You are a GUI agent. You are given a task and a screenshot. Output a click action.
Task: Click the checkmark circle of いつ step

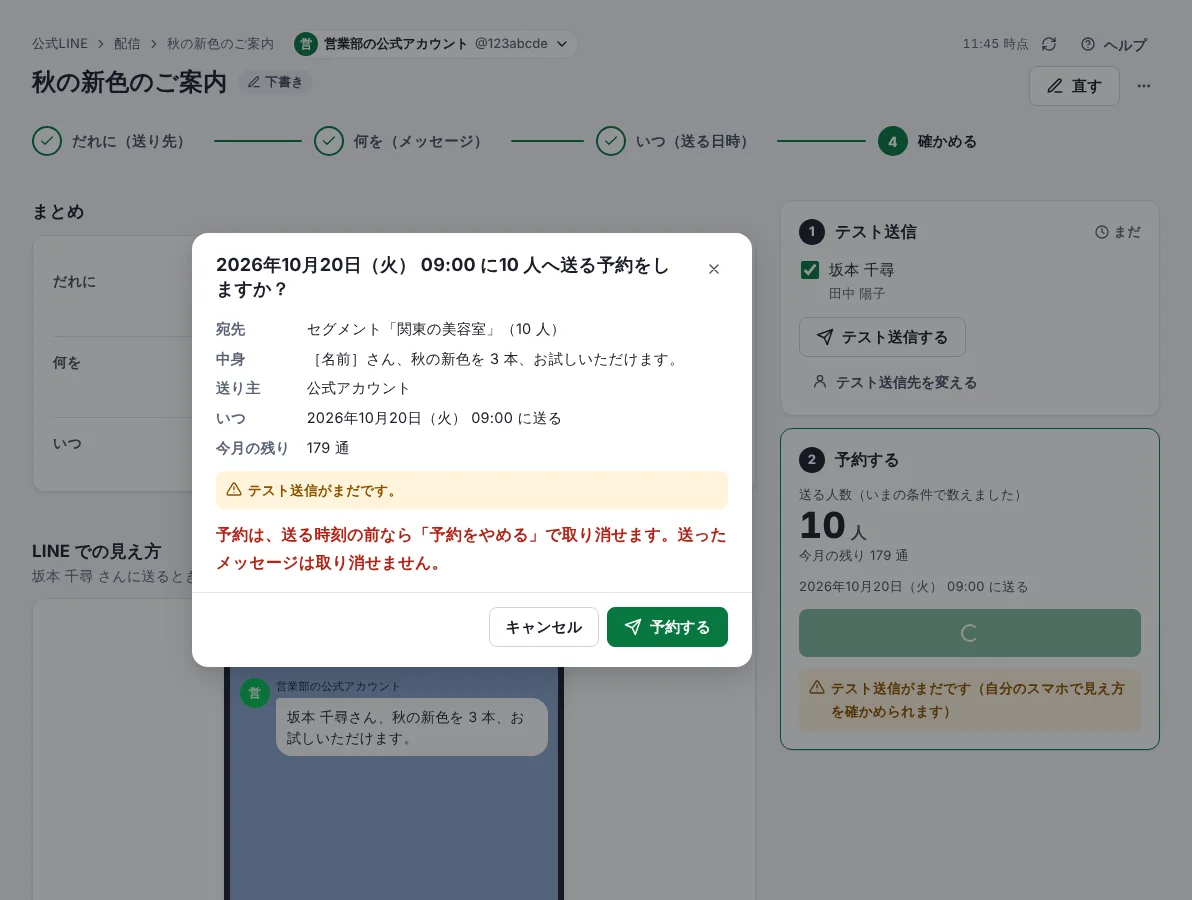pyautogui.click(x=611, y=141)
